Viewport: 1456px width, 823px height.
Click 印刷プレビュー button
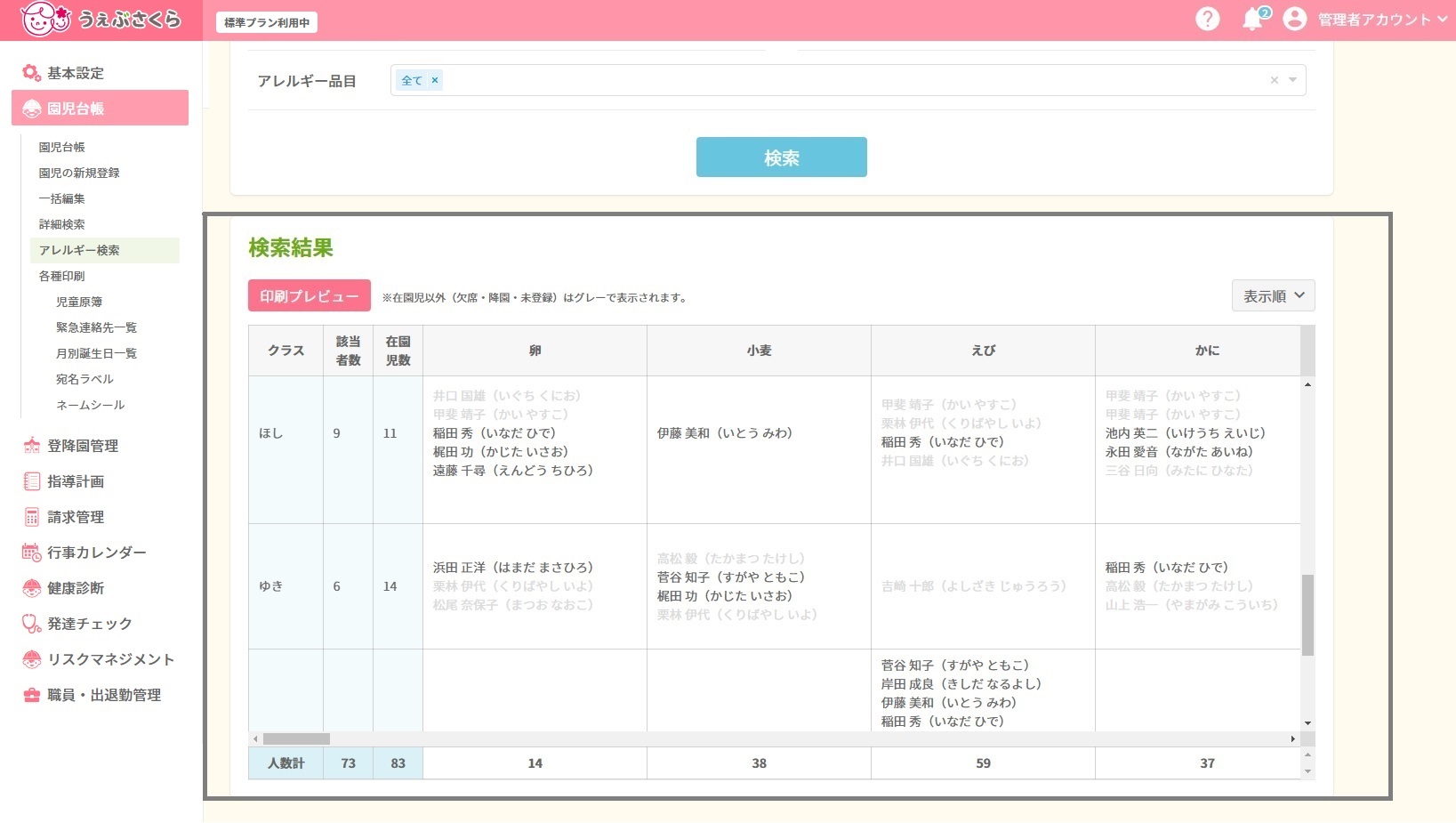(309, 295)
